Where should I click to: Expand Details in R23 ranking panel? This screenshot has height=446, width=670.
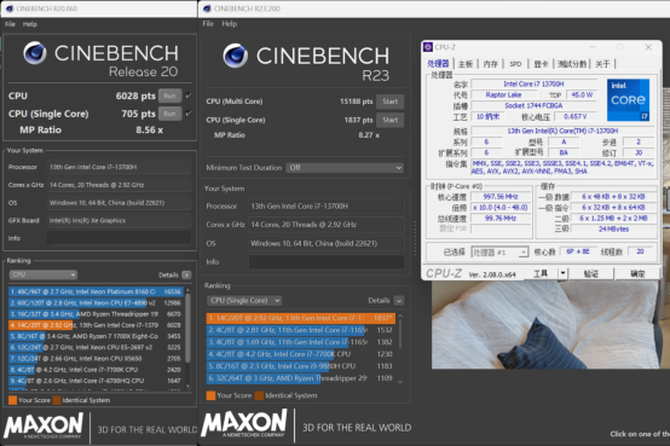pos(399,301)
